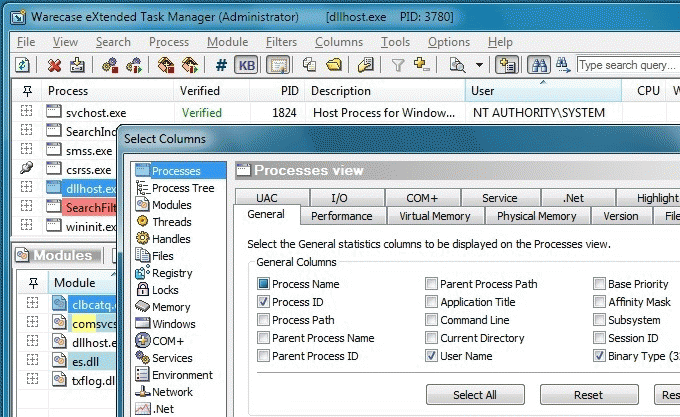Toggle the # number format icon
This screenshot has width=680, height=417.
pos(221,65)
